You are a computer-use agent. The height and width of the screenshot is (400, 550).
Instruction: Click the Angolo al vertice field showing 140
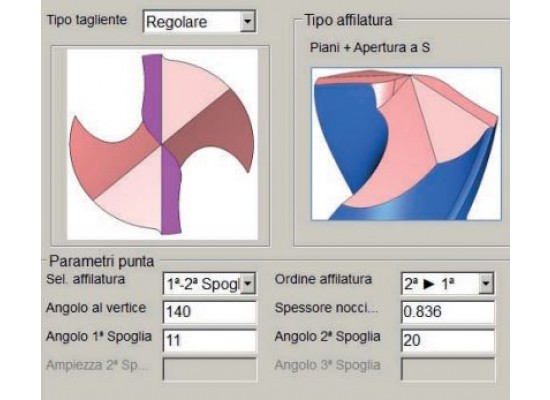tap(210, 312)
